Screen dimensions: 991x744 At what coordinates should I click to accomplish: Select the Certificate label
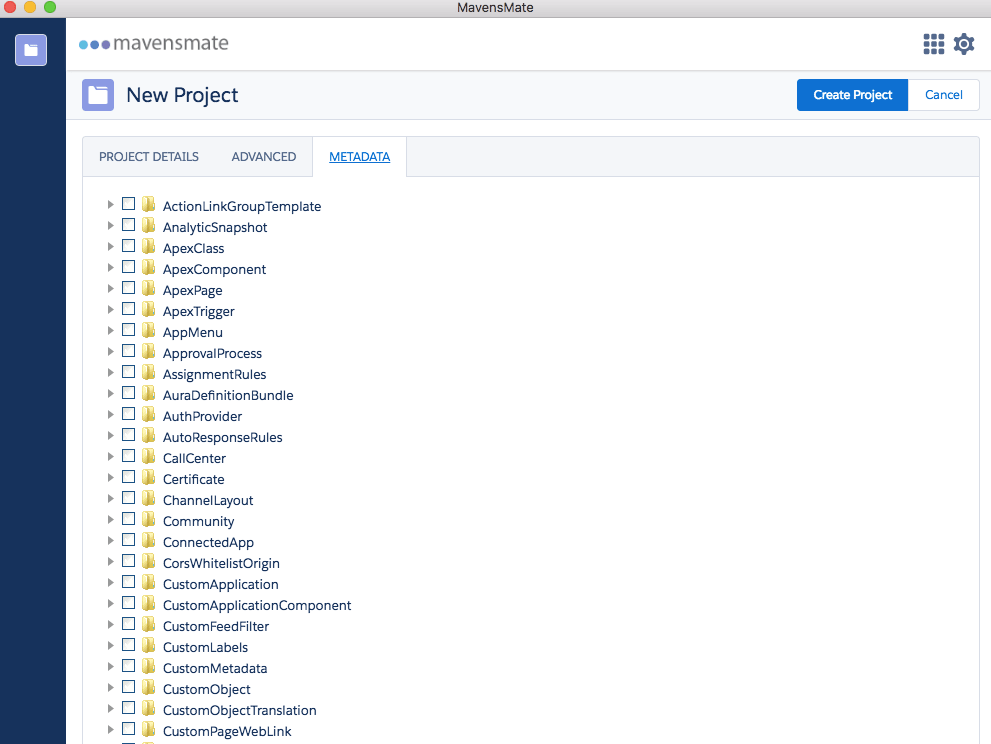click(x=193, y=480)
